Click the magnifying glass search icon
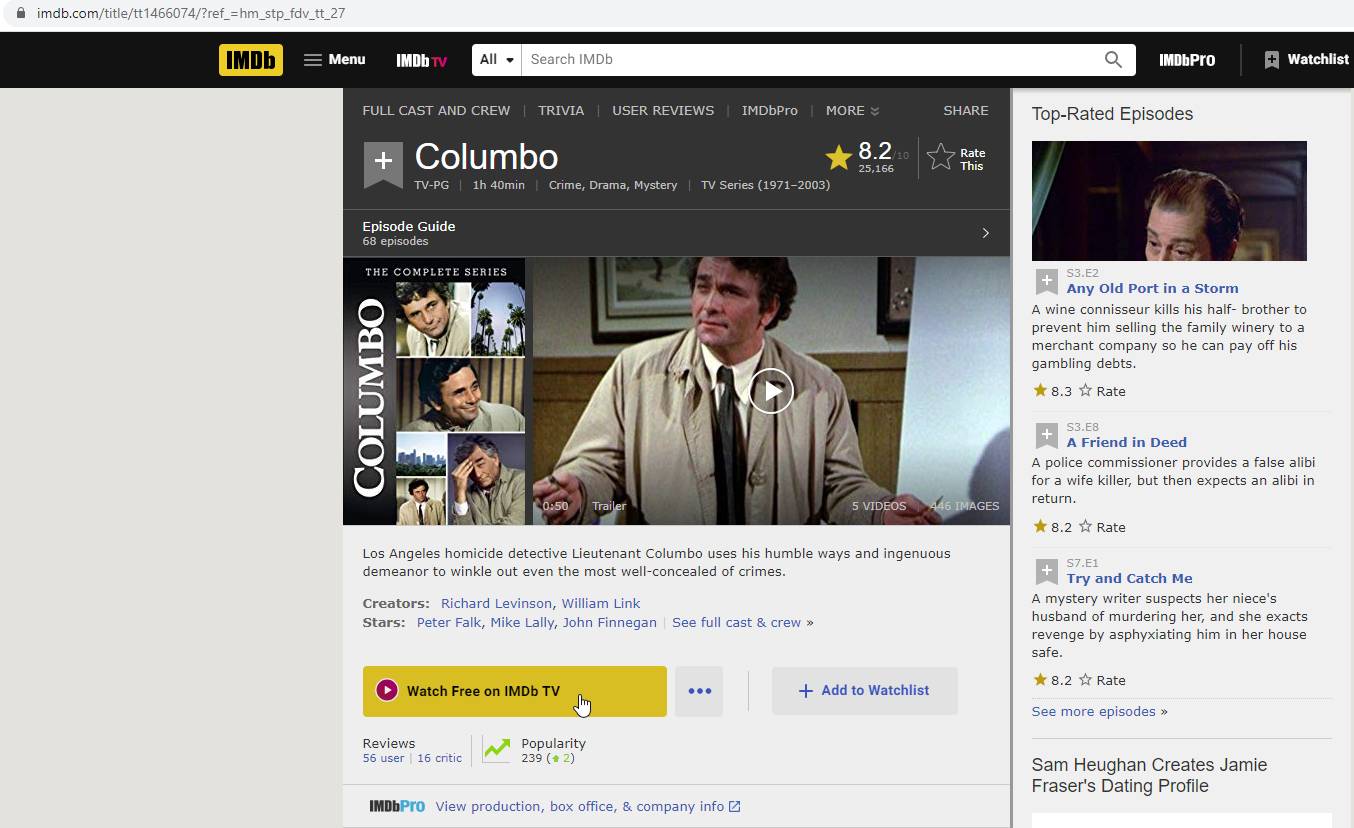The width and height of the screenshot is (1354, 828). coord(1113,60)
